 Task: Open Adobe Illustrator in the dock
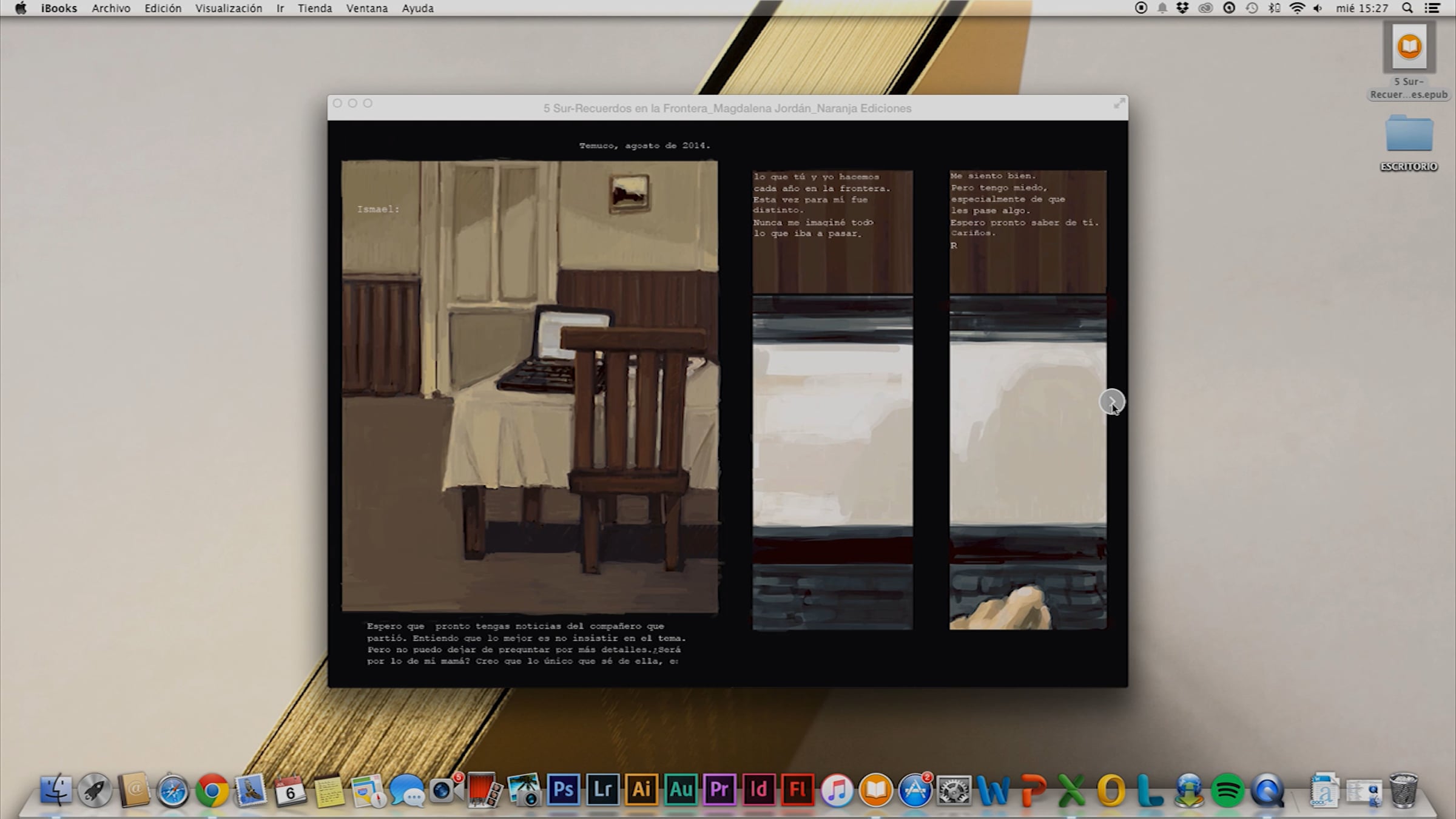641,790
